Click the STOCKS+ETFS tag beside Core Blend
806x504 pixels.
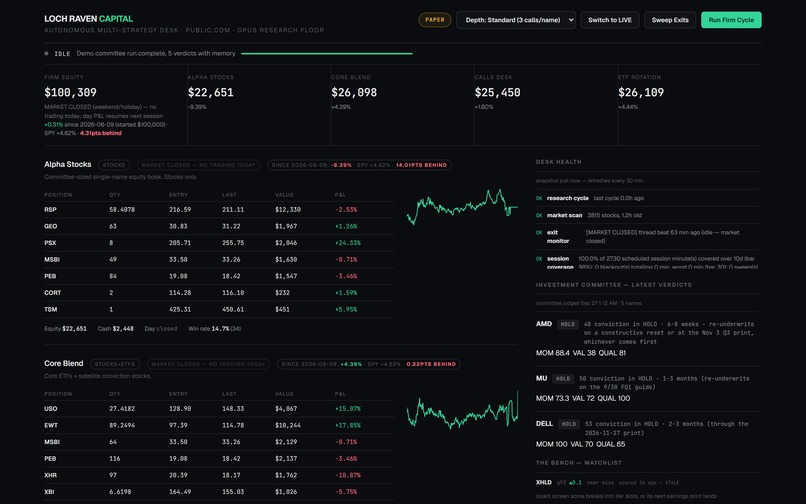[115, 364]
